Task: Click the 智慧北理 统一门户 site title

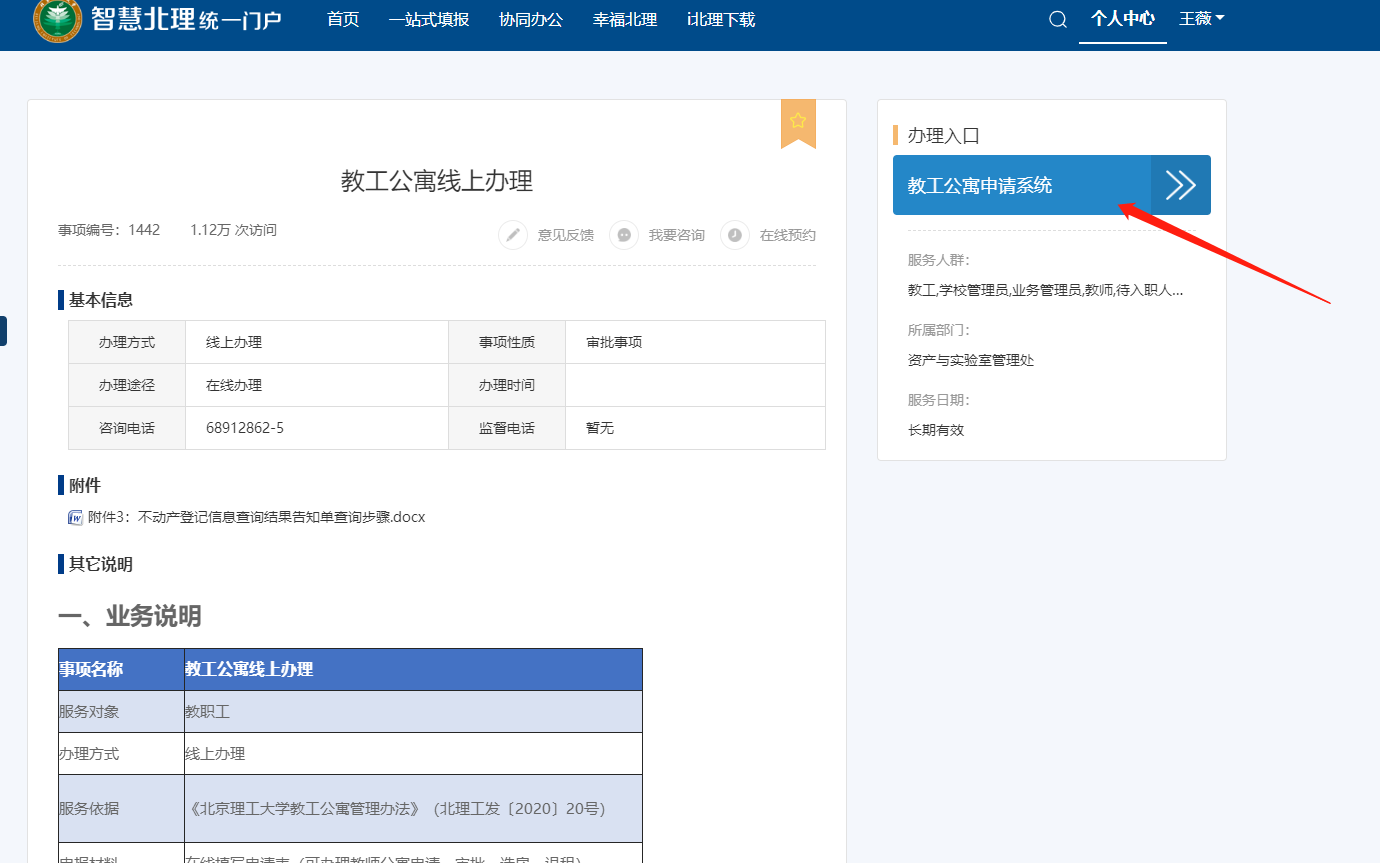Action: 187,19
